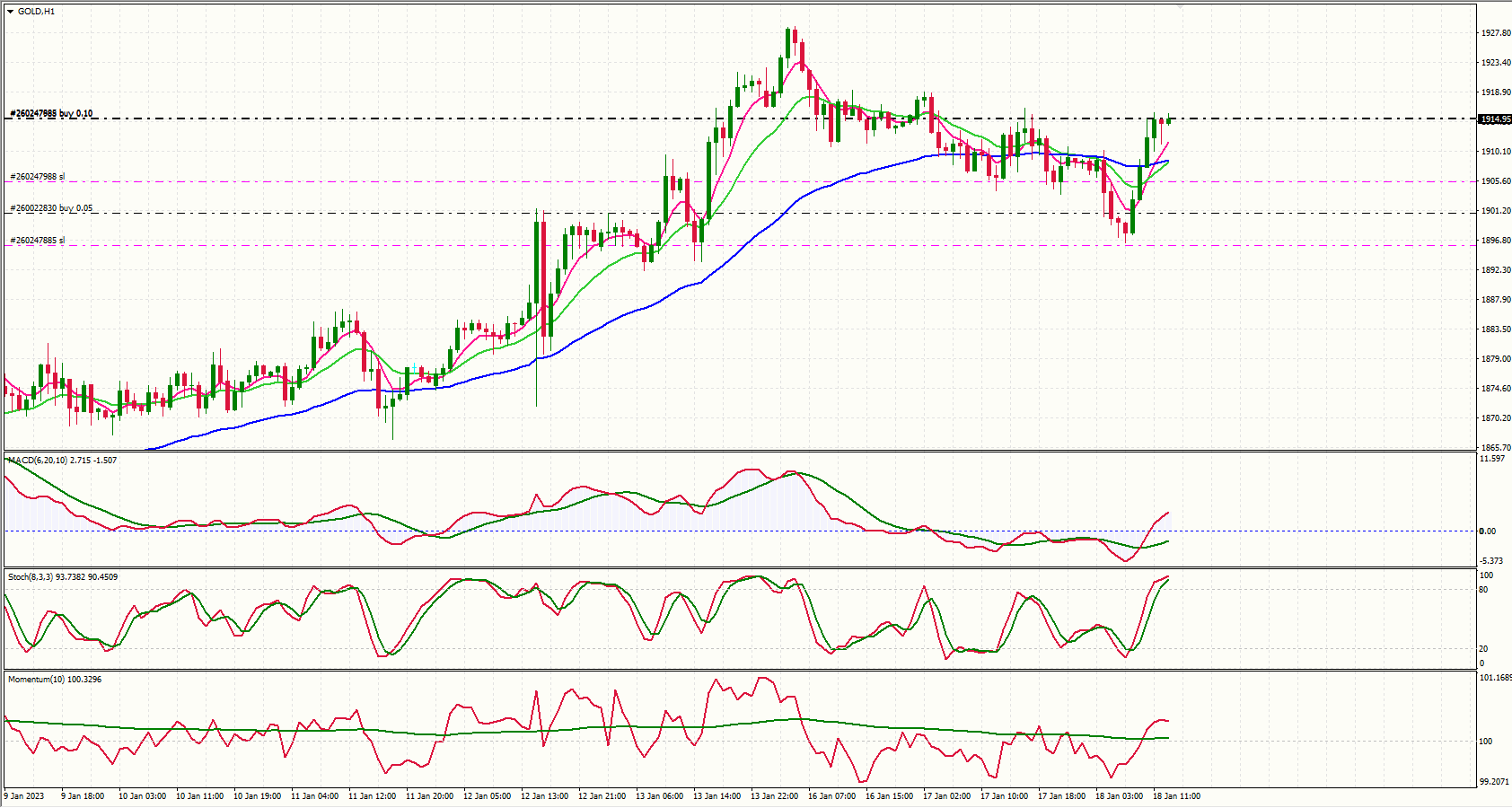
Task: Click price axis value 1865.70
Action: click(1495, 448)
